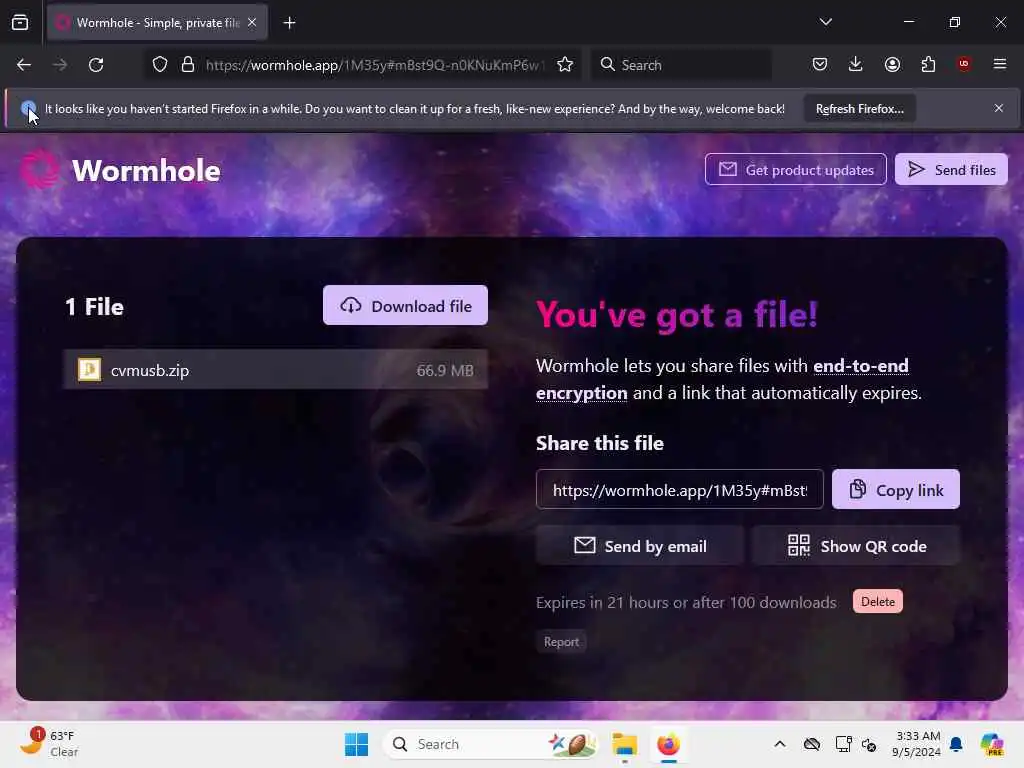
Task: Open weather widget showing 63°F Clear
Action: tap(50, 744)
